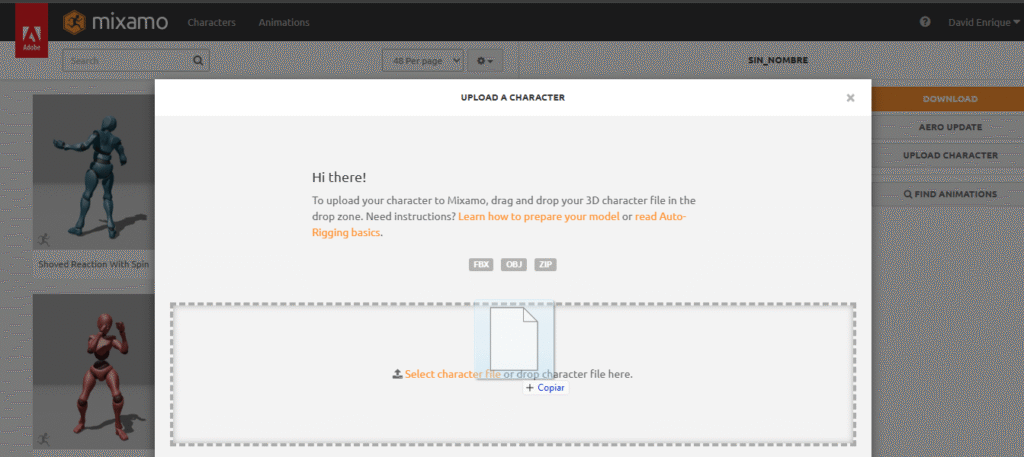Screen dimensions: 1024x457
Task: Click the Find Animations button
Action: 950,194
